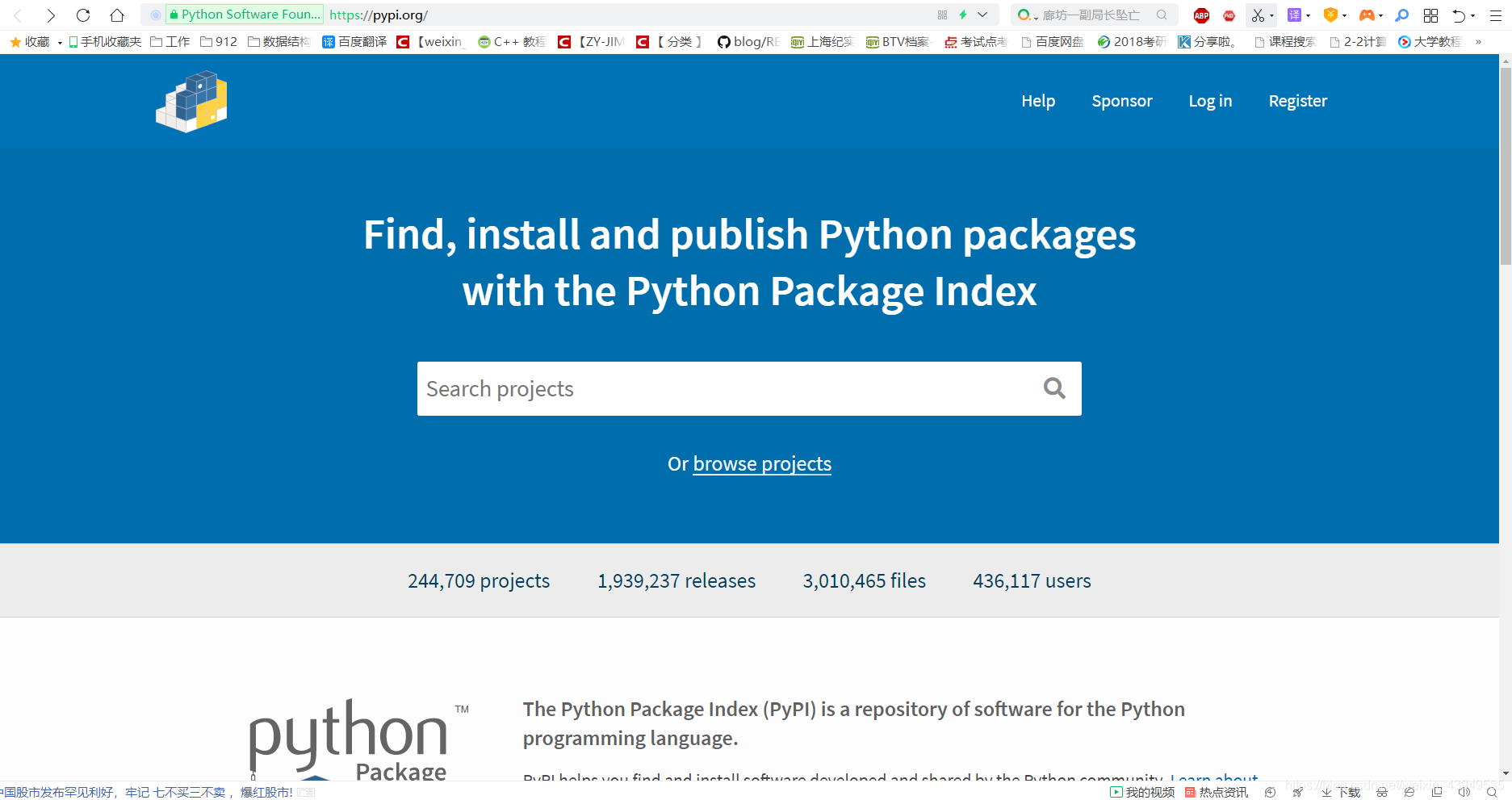
Task: Open the 百度翻译 bookmark
Action: pyautogui.click(x=354, y=42)
